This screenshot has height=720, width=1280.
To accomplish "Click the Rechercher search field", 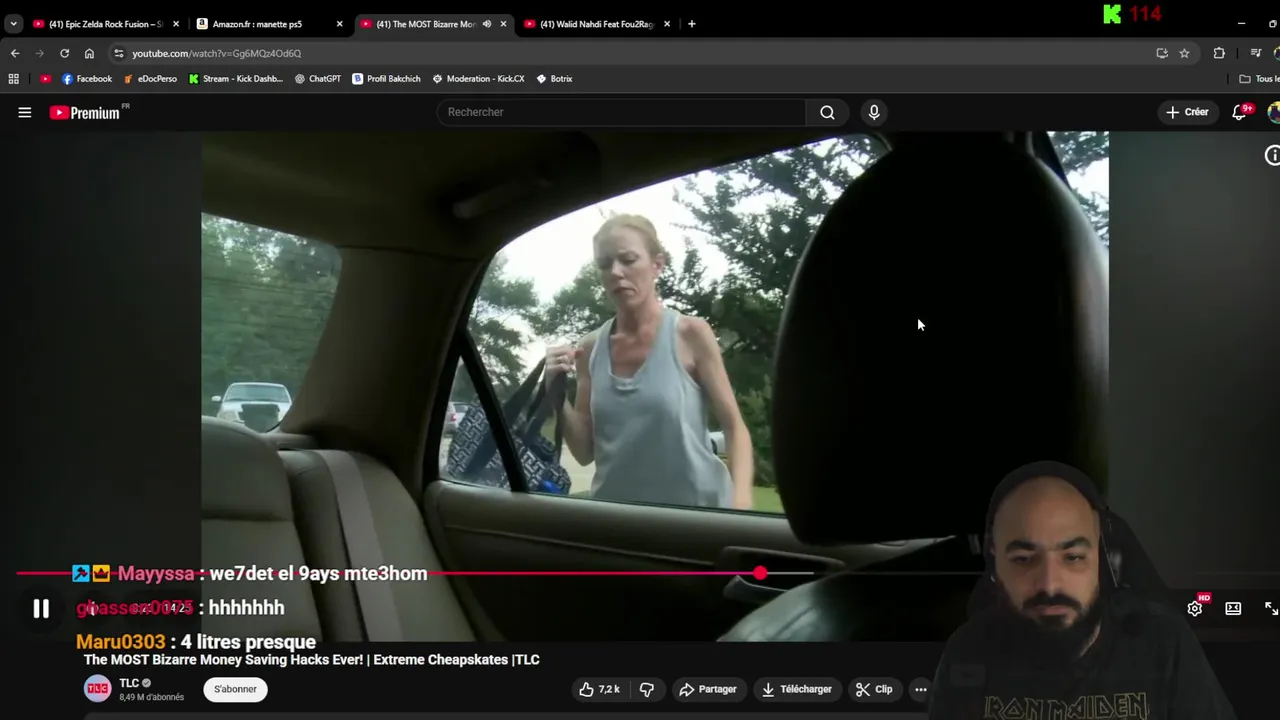I will (x=621, y=112).
